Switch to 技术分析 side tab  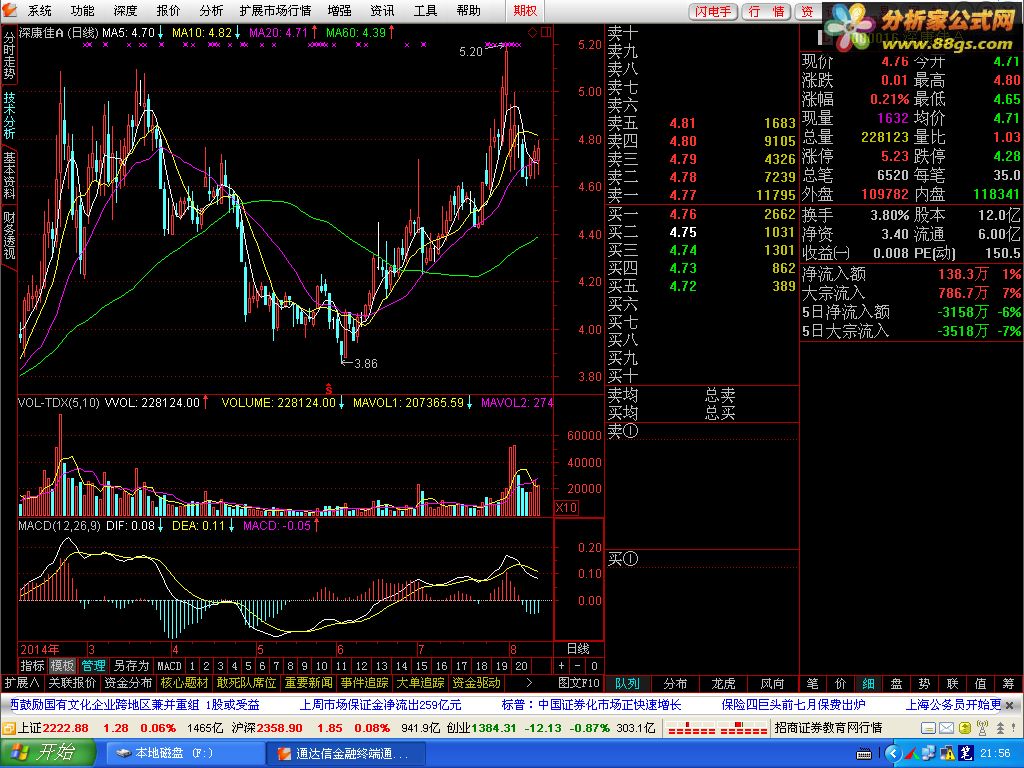click(9, 115)
